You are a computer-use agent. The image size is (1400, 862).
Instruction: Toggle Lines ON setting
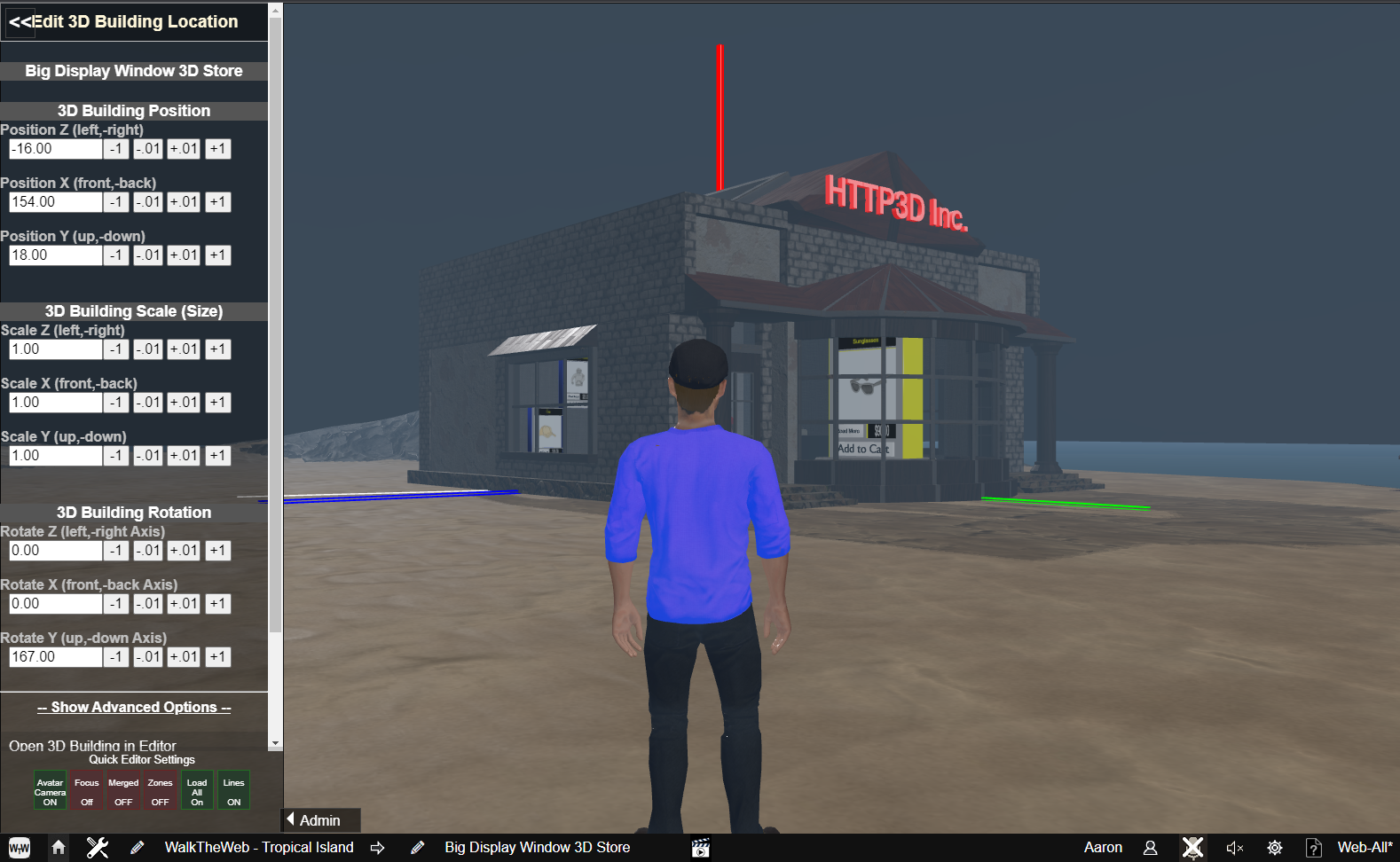(x=233, y=790)
